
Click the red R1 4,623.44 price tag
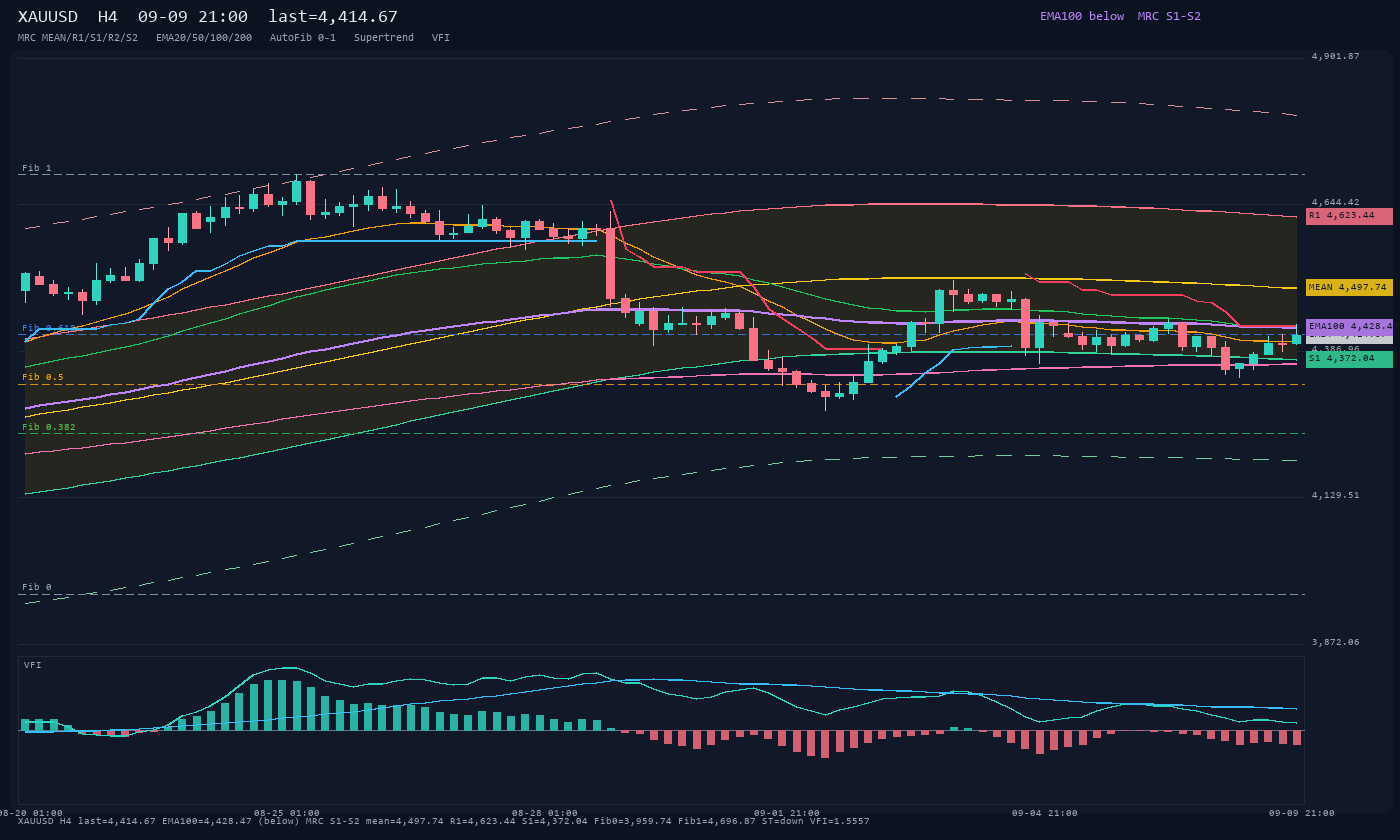(x=1349, y=216)
